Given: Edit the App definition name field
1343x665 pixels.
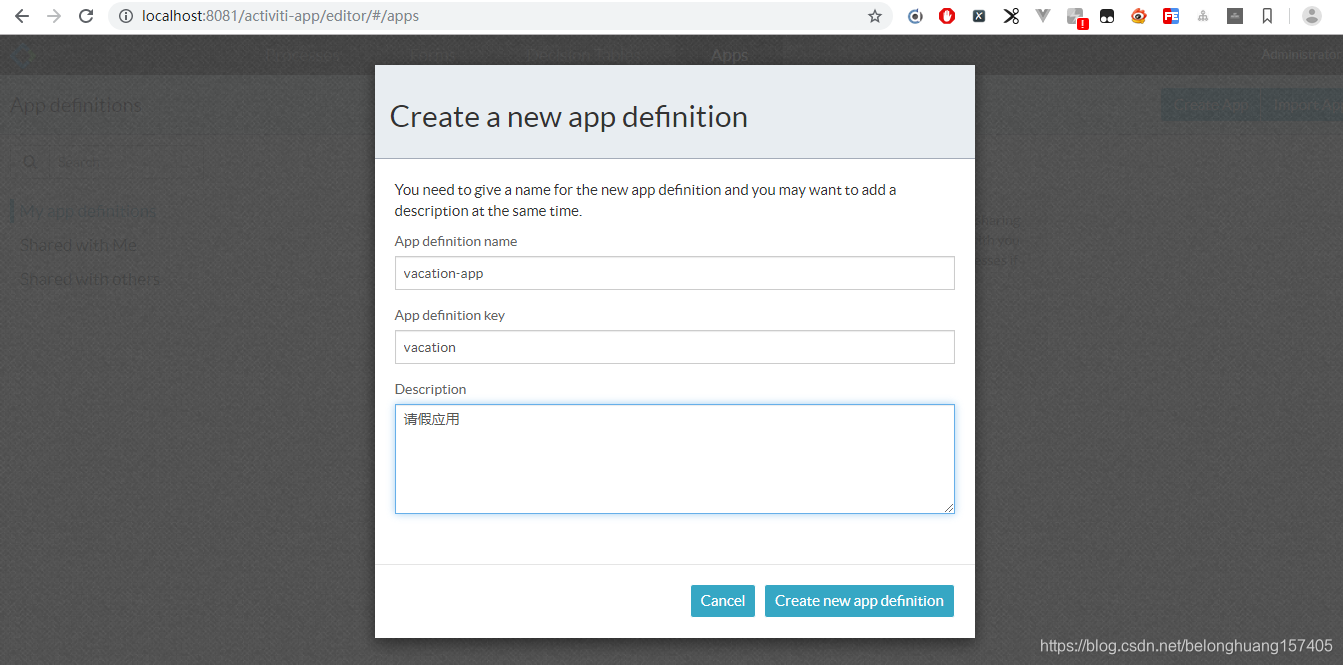Looking at the screenshot, I should (675, 273).
